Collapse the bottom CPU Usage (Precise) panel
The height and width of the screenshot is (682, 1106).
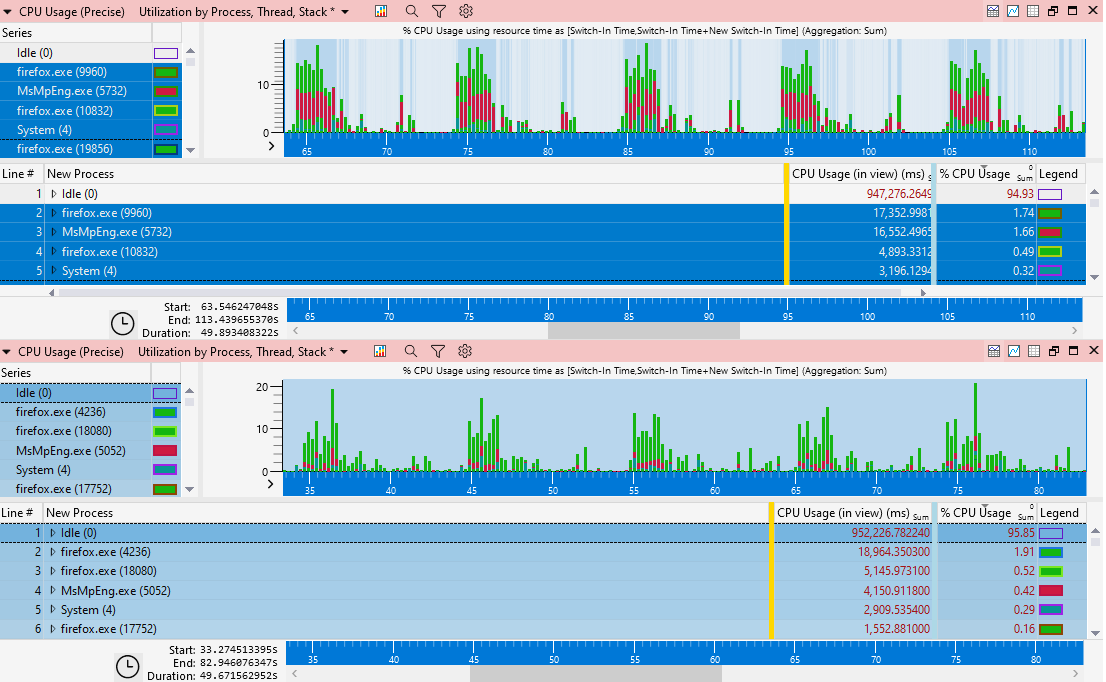(8, 351)
